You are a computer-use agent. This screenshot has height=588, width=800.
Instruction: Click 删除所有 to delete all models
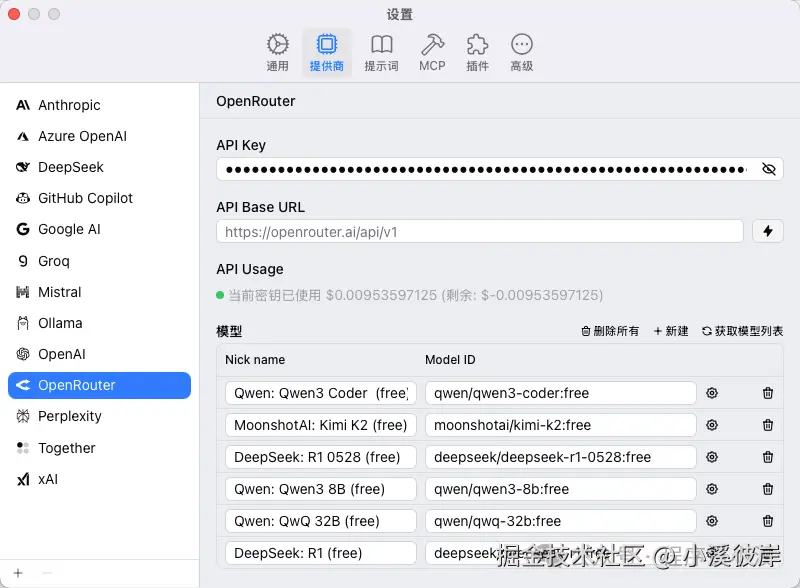(x=608, y=331)
